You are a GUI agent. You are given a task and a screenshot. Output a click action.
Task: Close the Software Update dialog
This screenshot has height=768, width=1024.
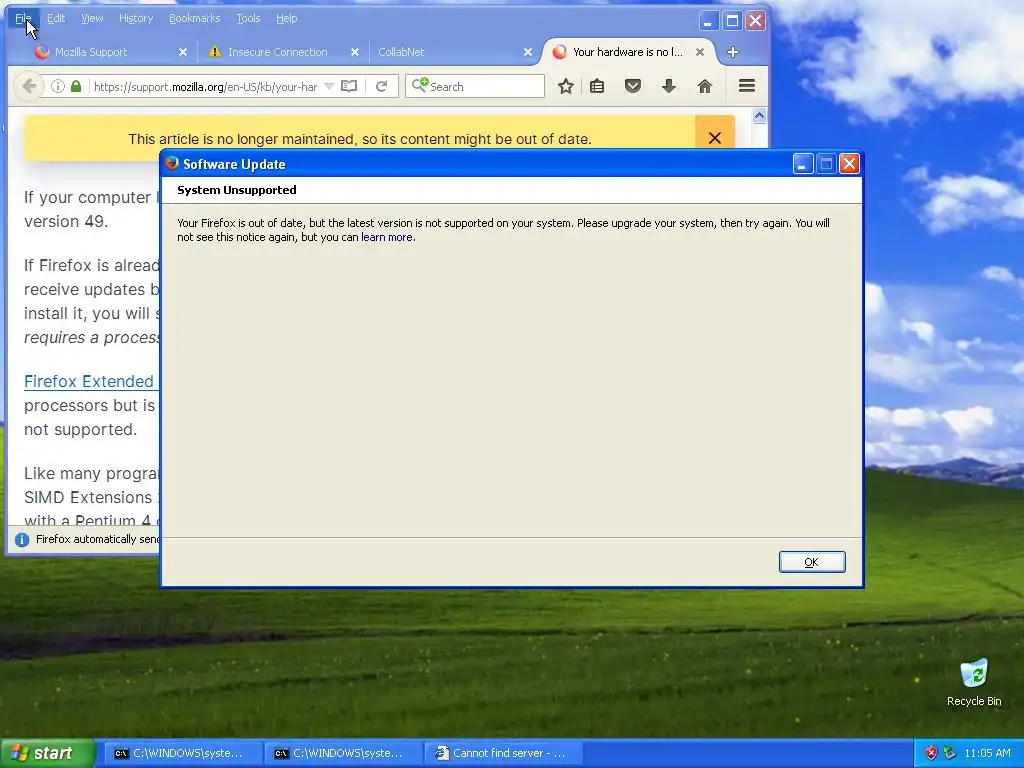(849, 164)
